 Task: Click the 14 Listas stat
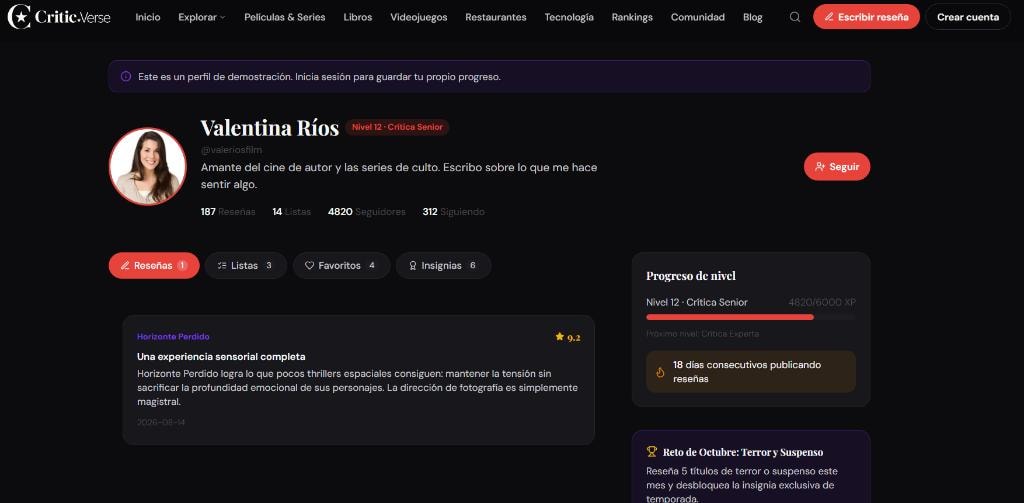pos(291,212)
